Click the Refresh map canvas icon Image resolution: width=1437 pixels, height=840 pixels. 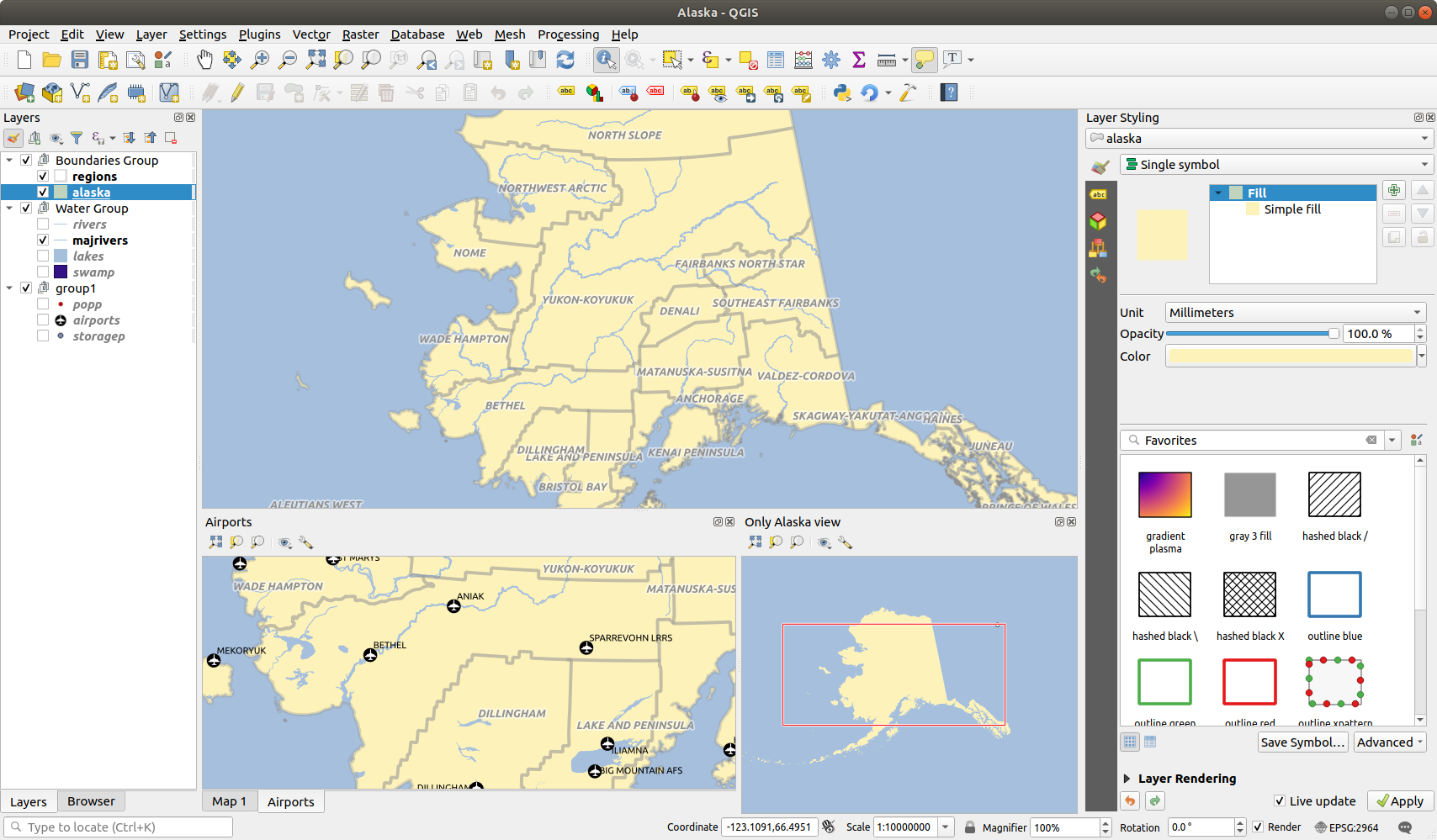tap(566, 60)
